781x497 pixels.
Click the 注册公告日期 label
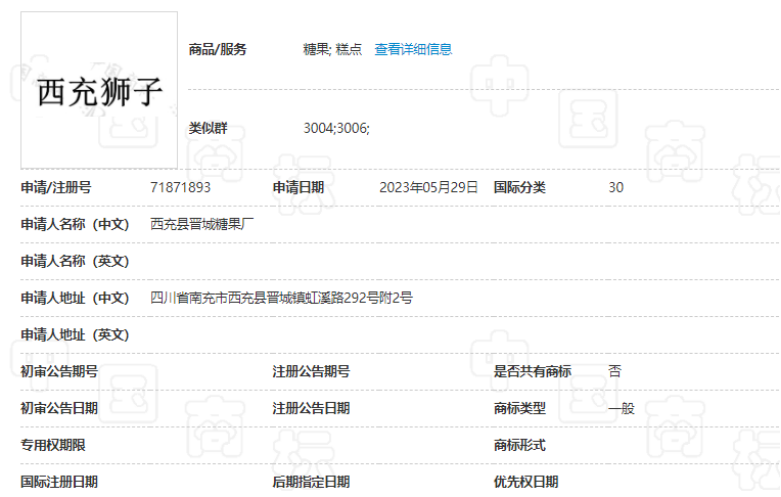coord(311,408)
